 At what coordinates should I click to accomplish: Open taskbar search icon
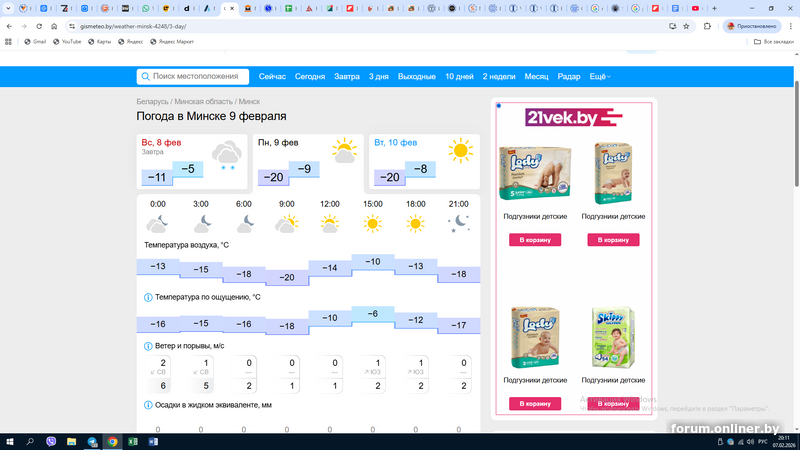coord(30,442)
